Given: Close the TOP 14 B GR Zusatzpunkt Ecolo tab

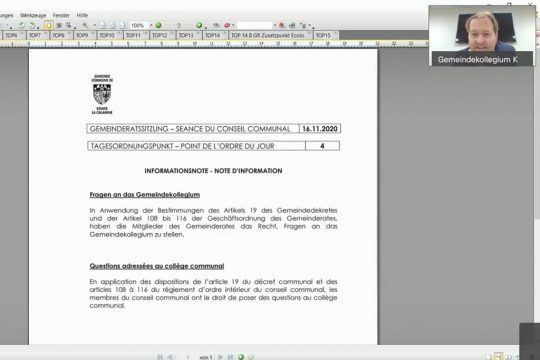Looking at the screenshot, I should pyautogui.click(x=309, y=33).
